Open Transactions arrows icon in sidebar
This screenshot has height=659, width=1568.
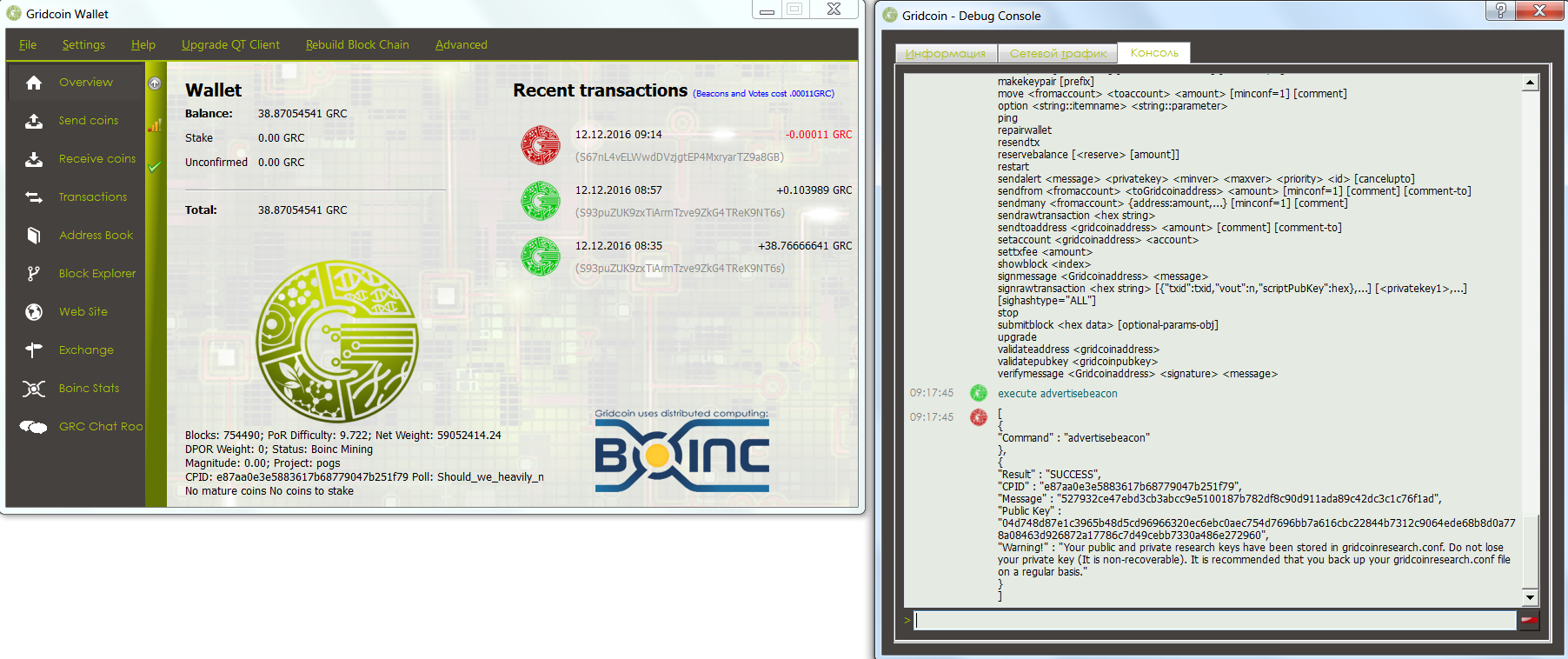click(34, 197)
